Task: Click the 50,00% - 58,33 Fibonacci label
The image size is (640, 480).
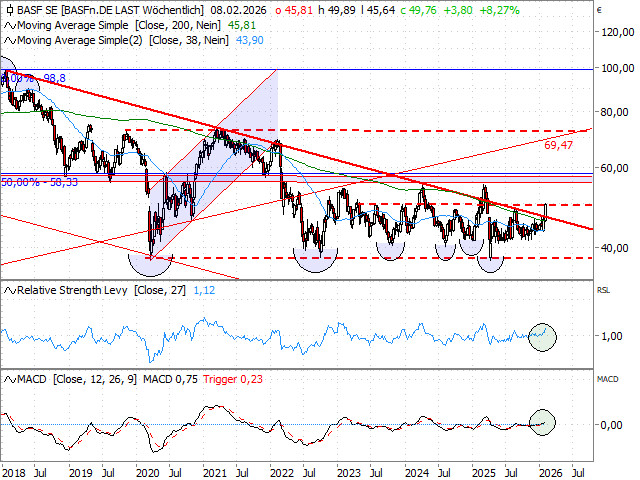Action: (39, 182)
